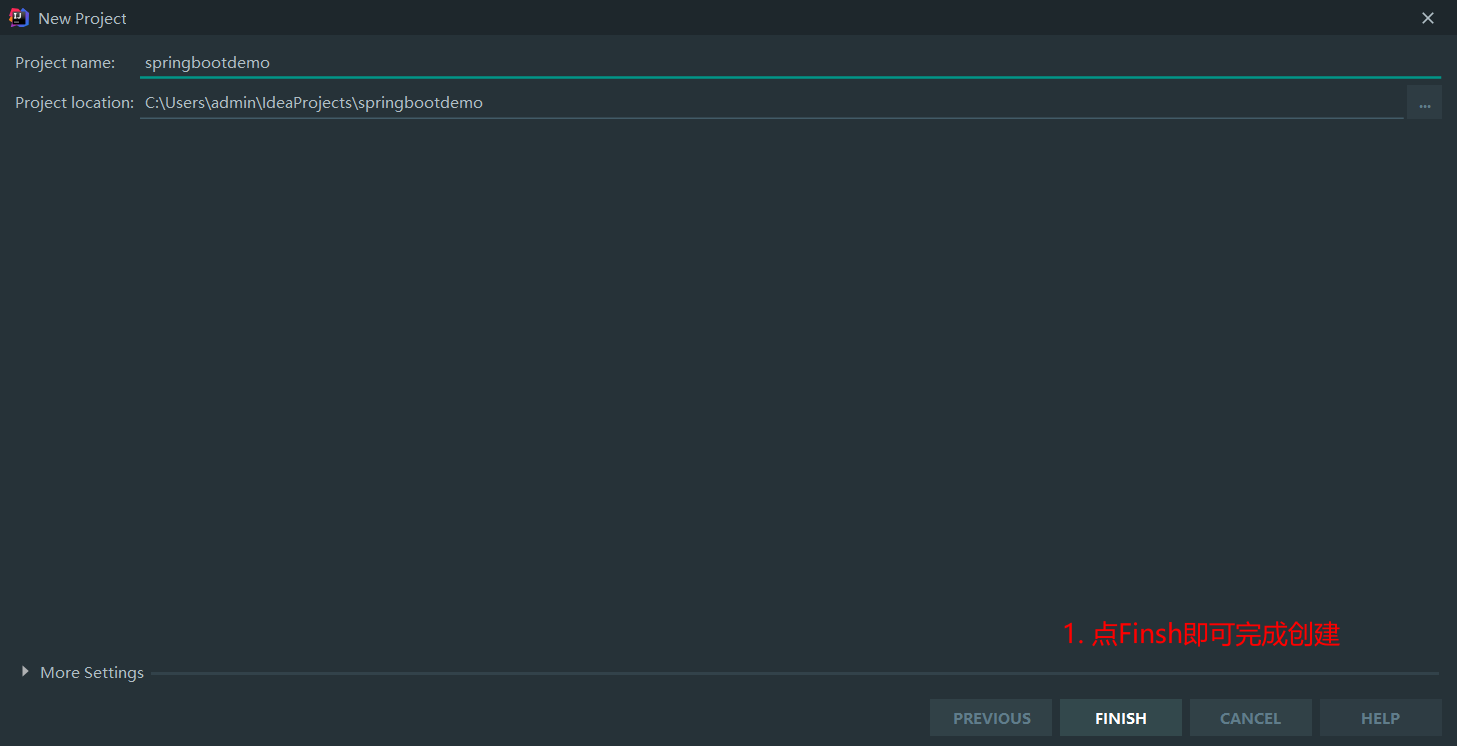This screenshot has height=746, width=1457.
Task: Click Finish to create the project
Action: tap(1121, 718)
